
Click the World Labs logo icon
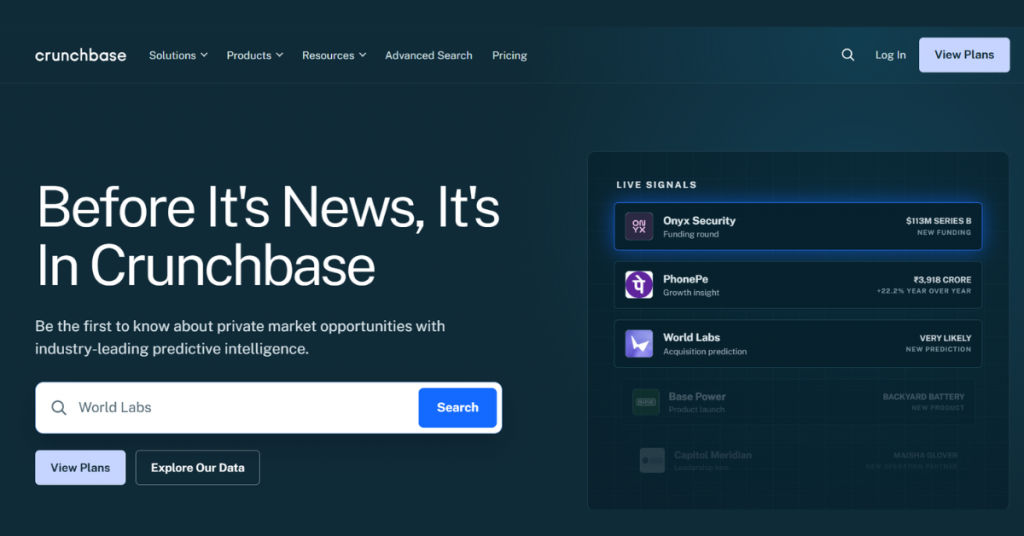click(x=639, y=343)
